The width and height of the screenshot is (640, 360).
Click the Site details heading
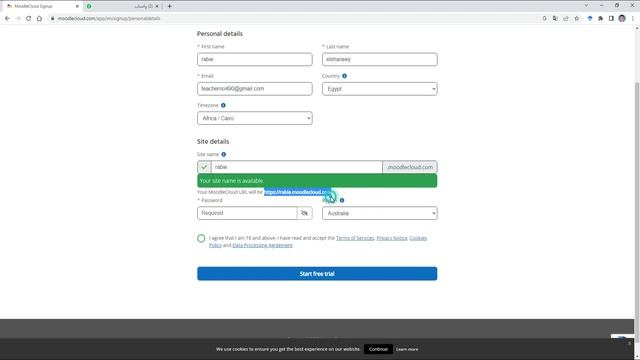click(x=213, y=142)
